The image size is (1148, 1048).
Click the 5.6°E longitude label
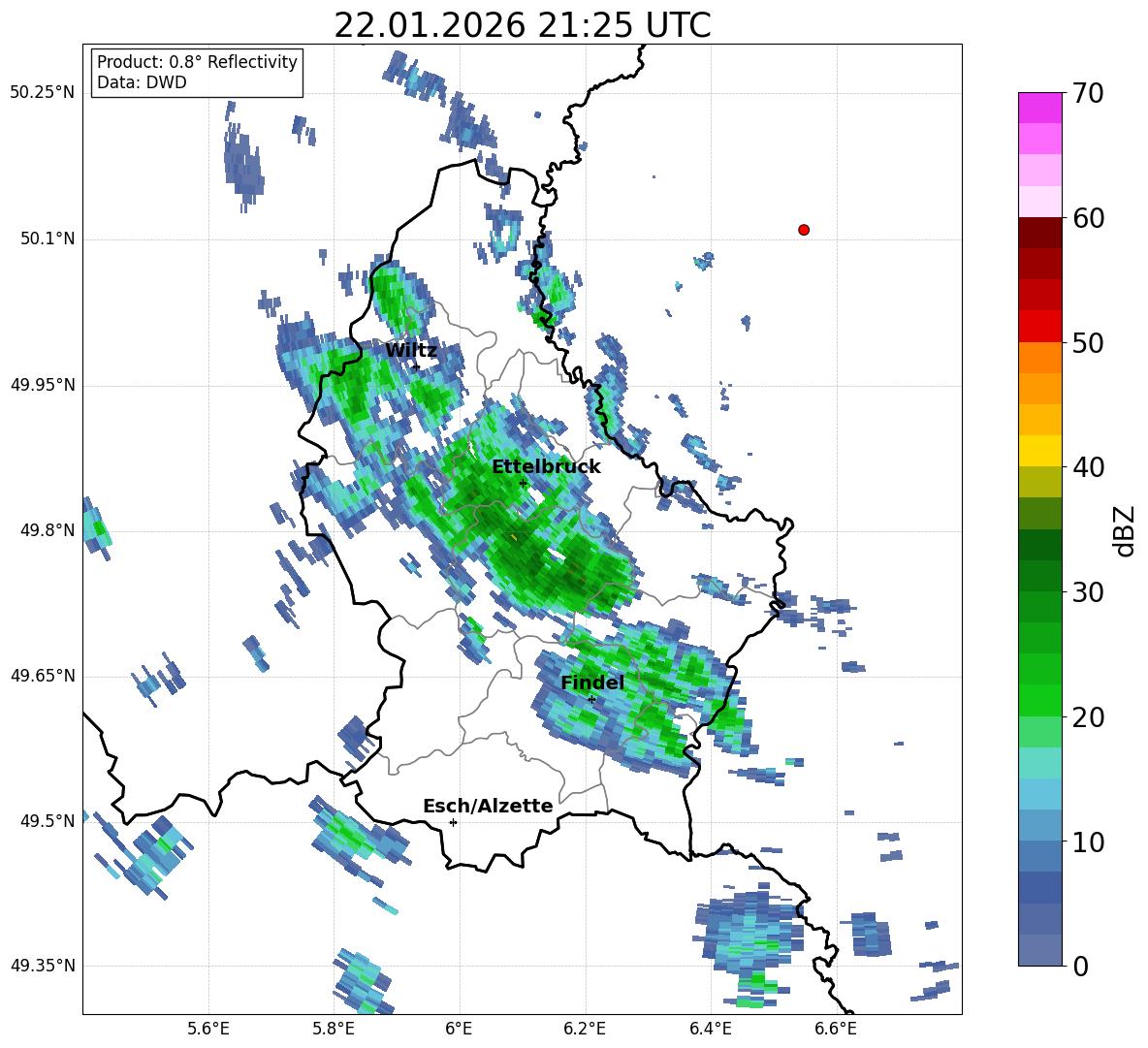tap(207, 1029)
